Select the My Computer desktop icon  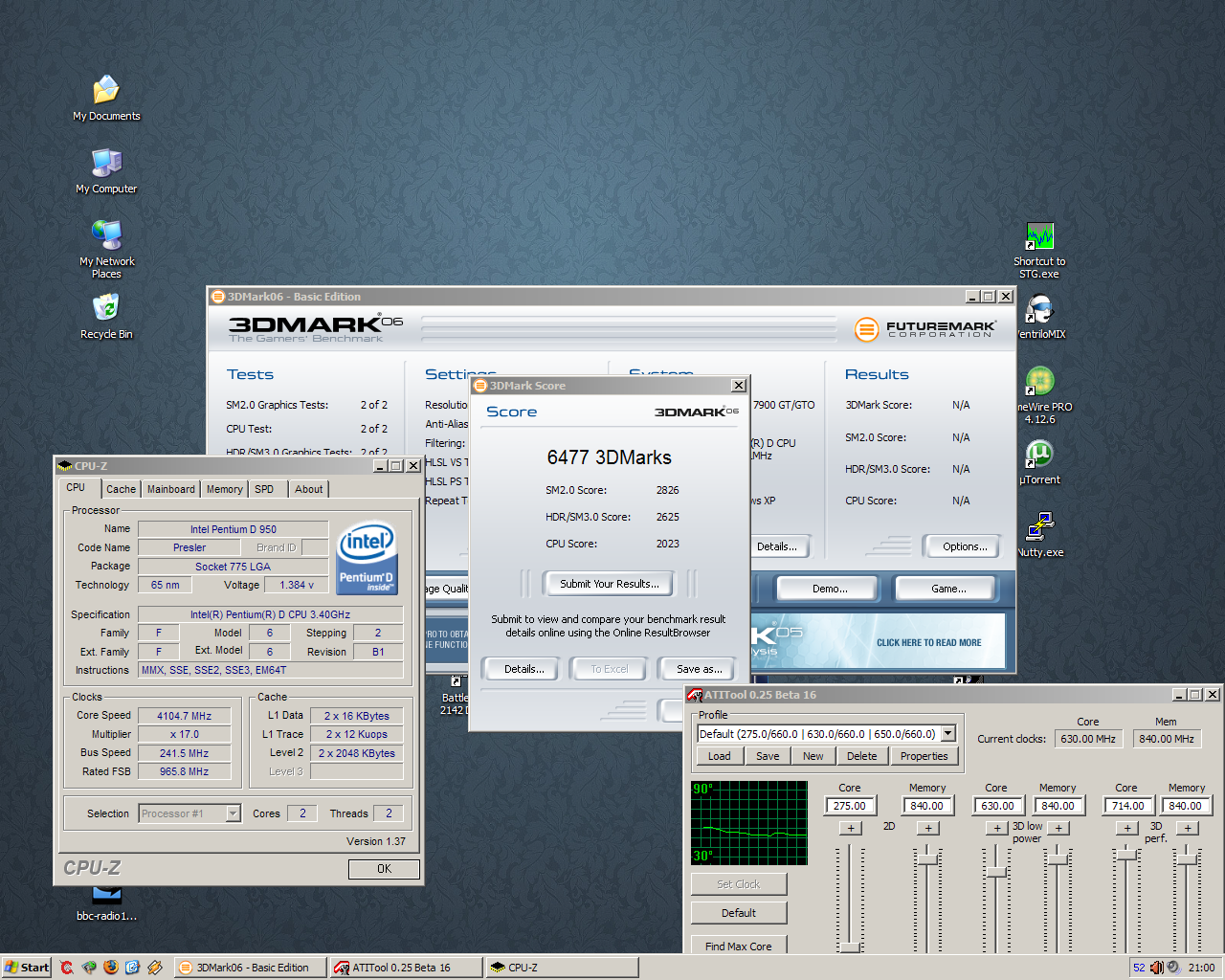click(106, 163)
